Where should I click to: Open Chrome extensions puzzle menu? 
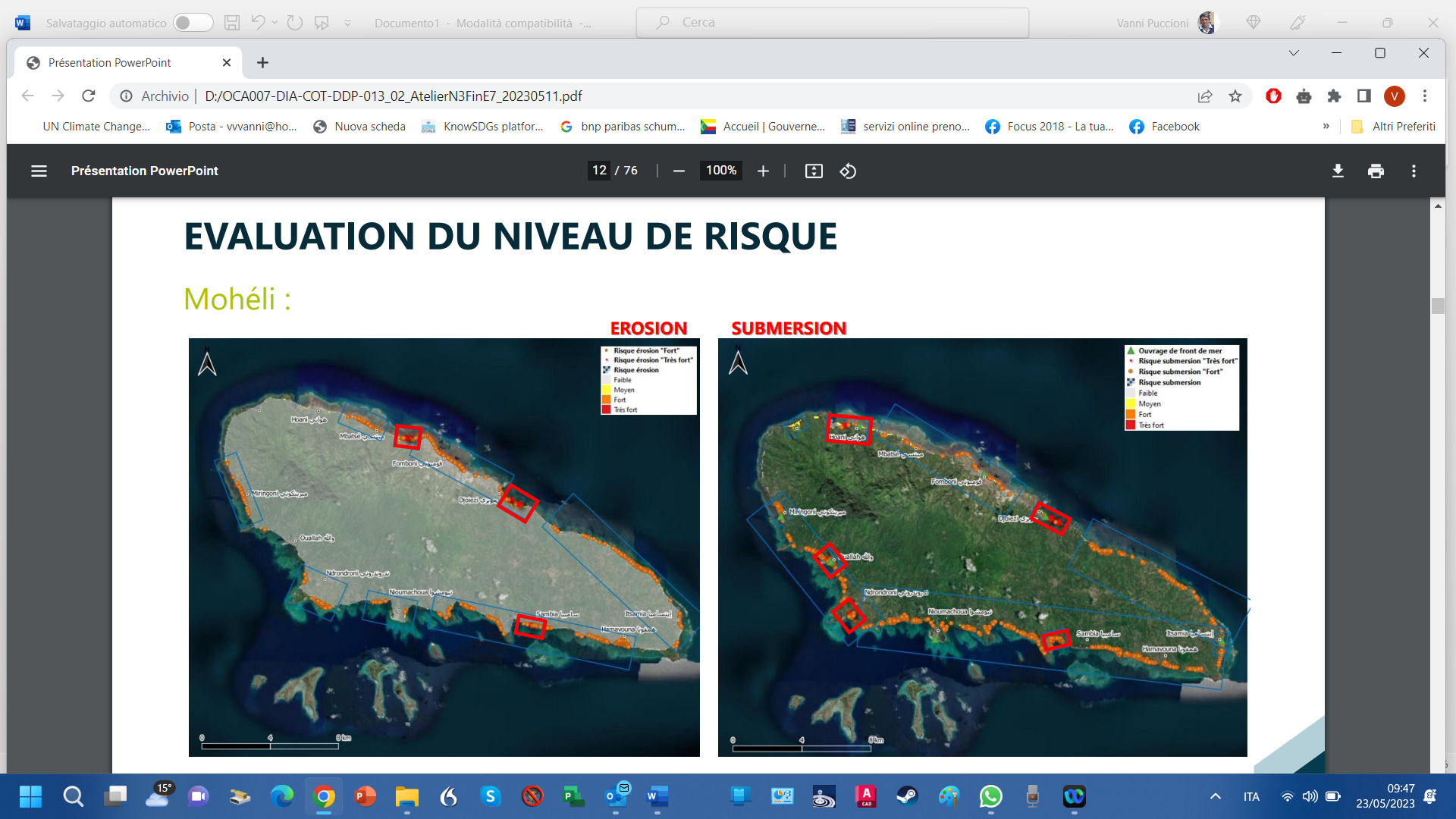click(x=1335, y=96)
